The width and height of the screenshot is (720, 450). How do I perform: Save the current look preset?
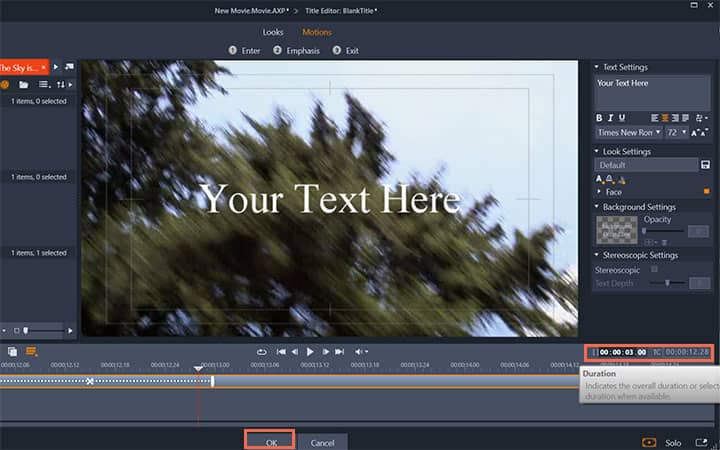pyautogui.click(x=705, y=164)
